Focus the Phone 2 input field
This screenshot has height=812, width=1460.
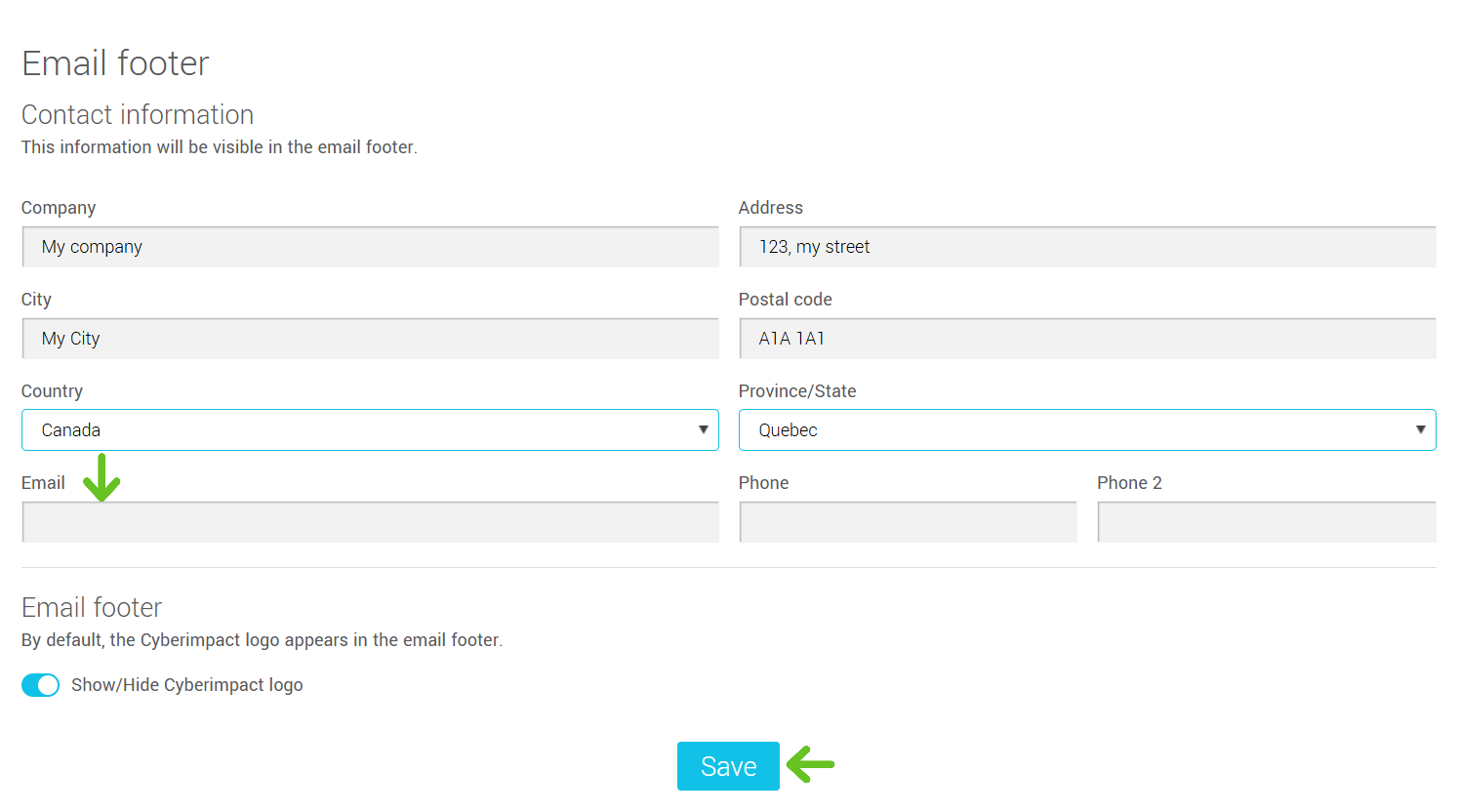pos(1266,522)
